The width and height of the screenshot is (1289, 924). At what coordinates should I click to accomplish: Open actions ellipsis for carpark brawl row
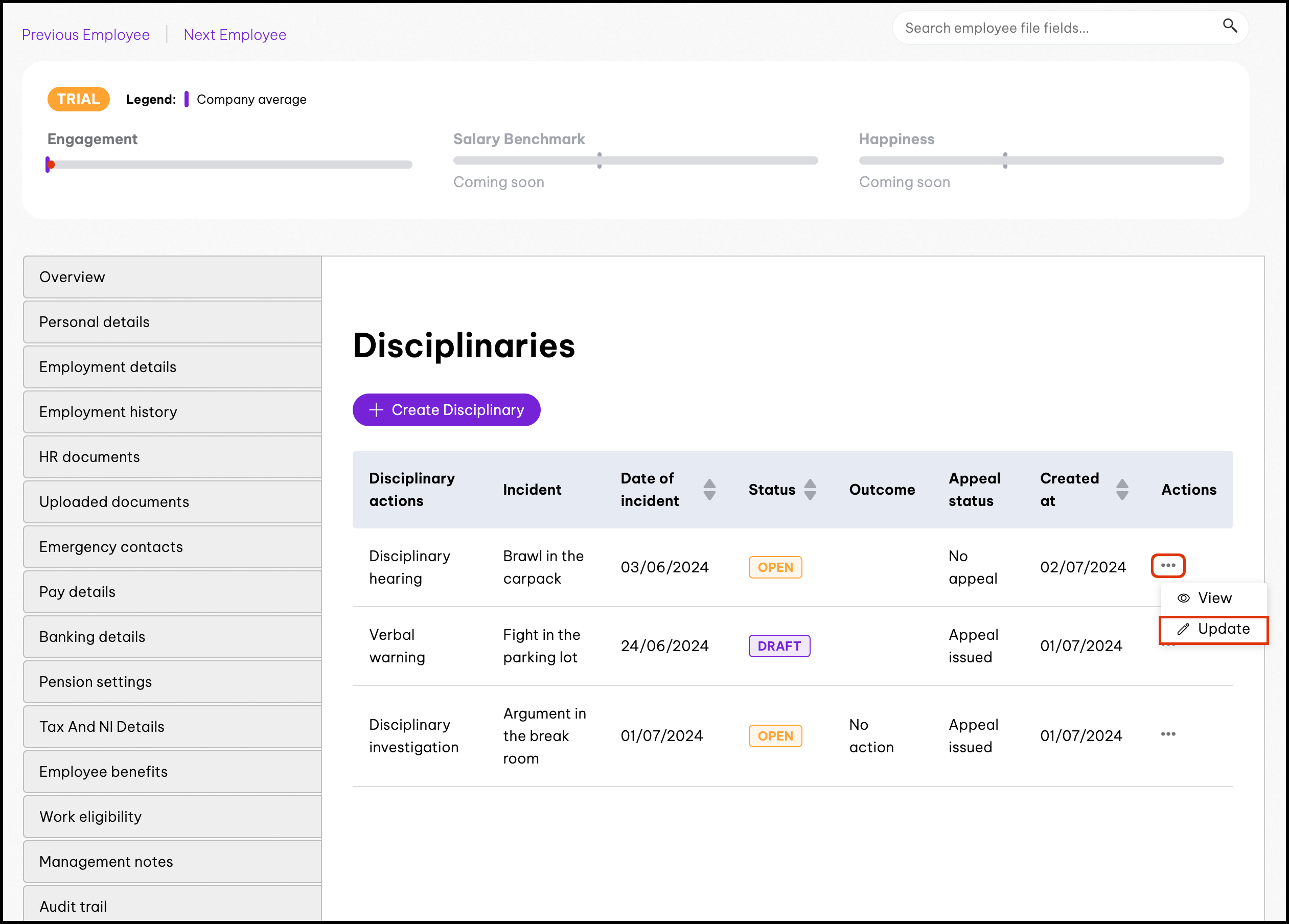pos(1167,565)
